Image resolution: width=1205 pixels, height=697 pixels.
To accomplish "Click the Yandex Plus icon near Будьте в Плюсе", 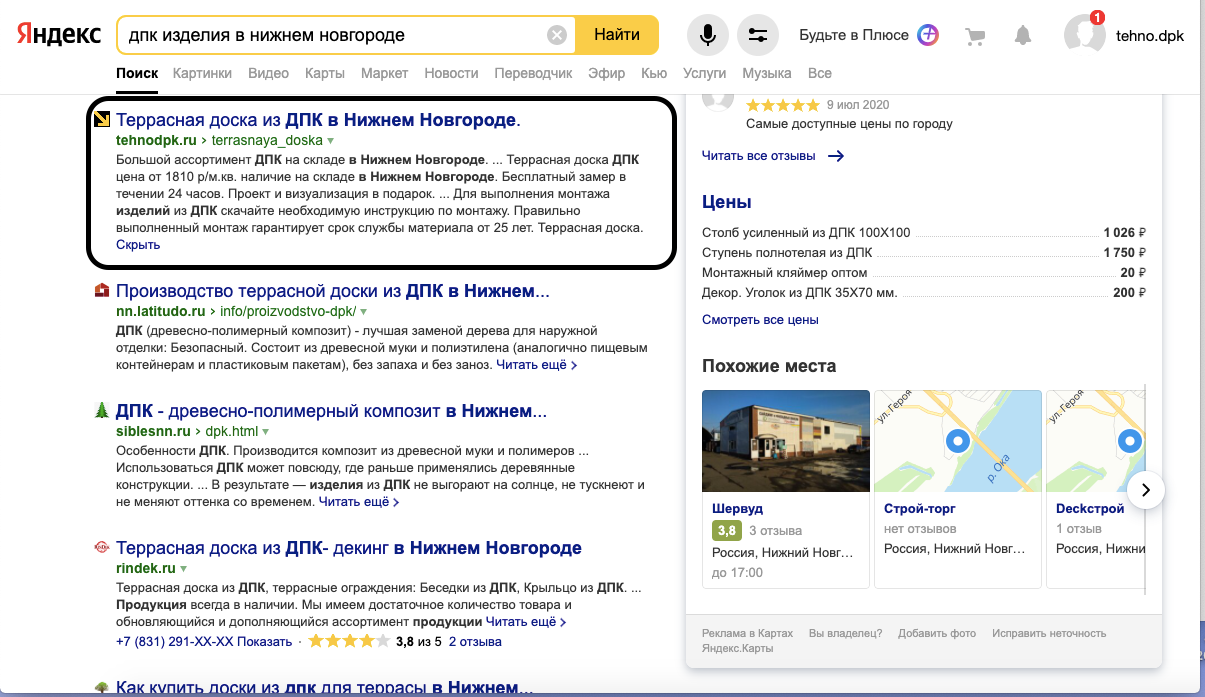I will click(928, 34).
